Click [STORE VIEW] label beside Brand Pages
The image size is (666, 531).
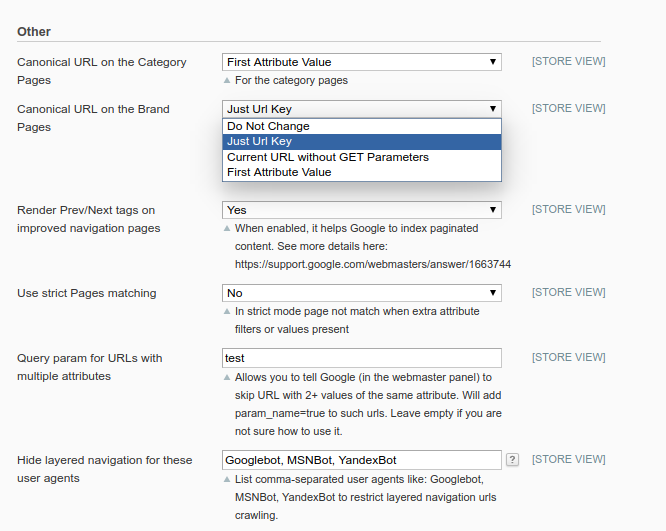pyautogui.click(x=568, y=109)
